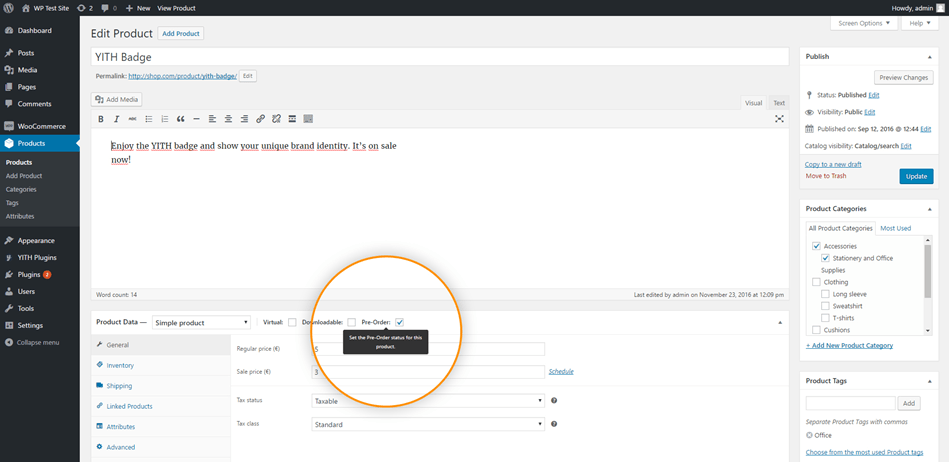The height and width of the screenshot is (462, 949).
Task: Check the Virtual product checkbox
Action: (x=292, y=322)
